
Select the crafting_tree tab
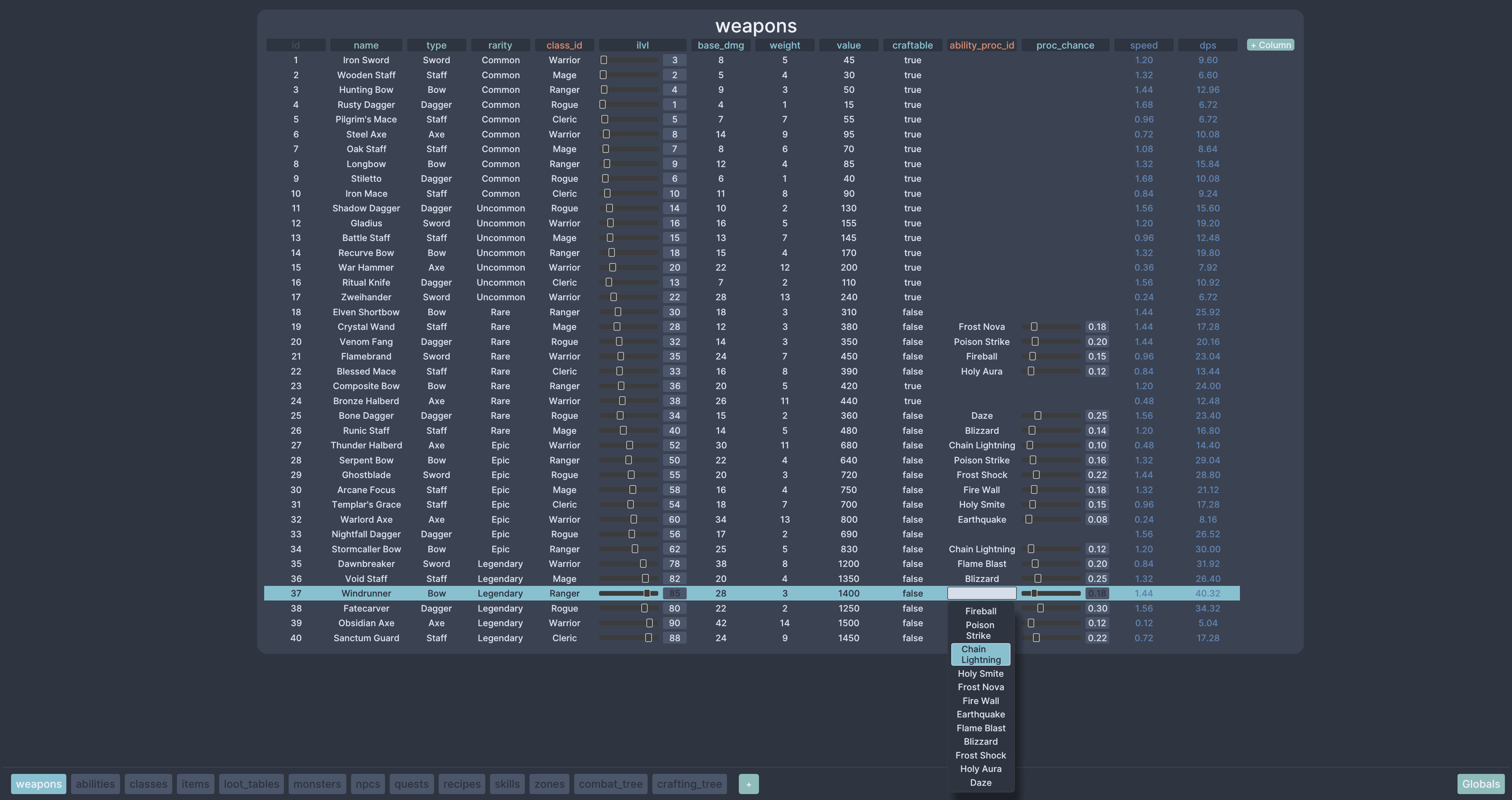coord(690,783)
